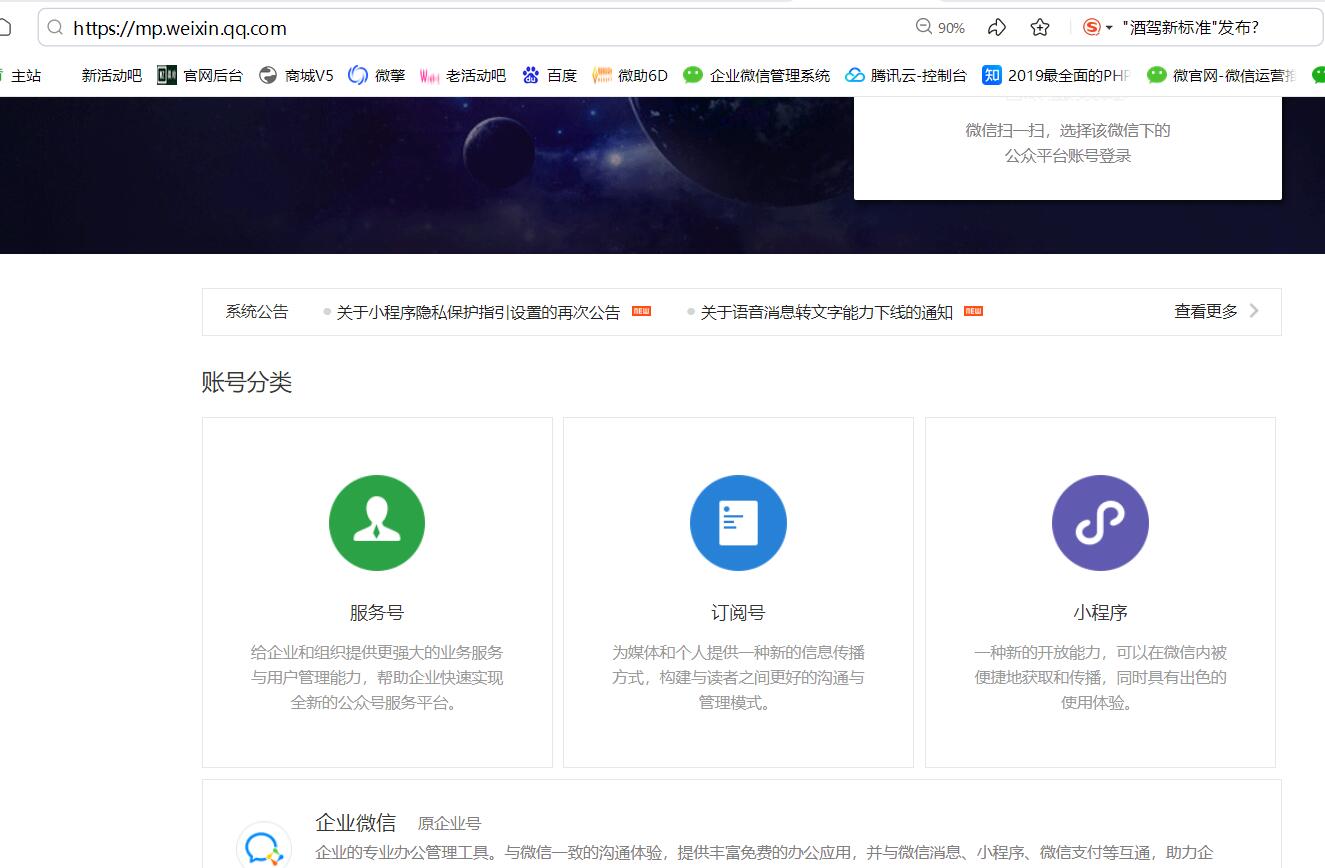
Task: Open 关于语音消息转文字能力下线的通知 announcement
Action: 826,312
